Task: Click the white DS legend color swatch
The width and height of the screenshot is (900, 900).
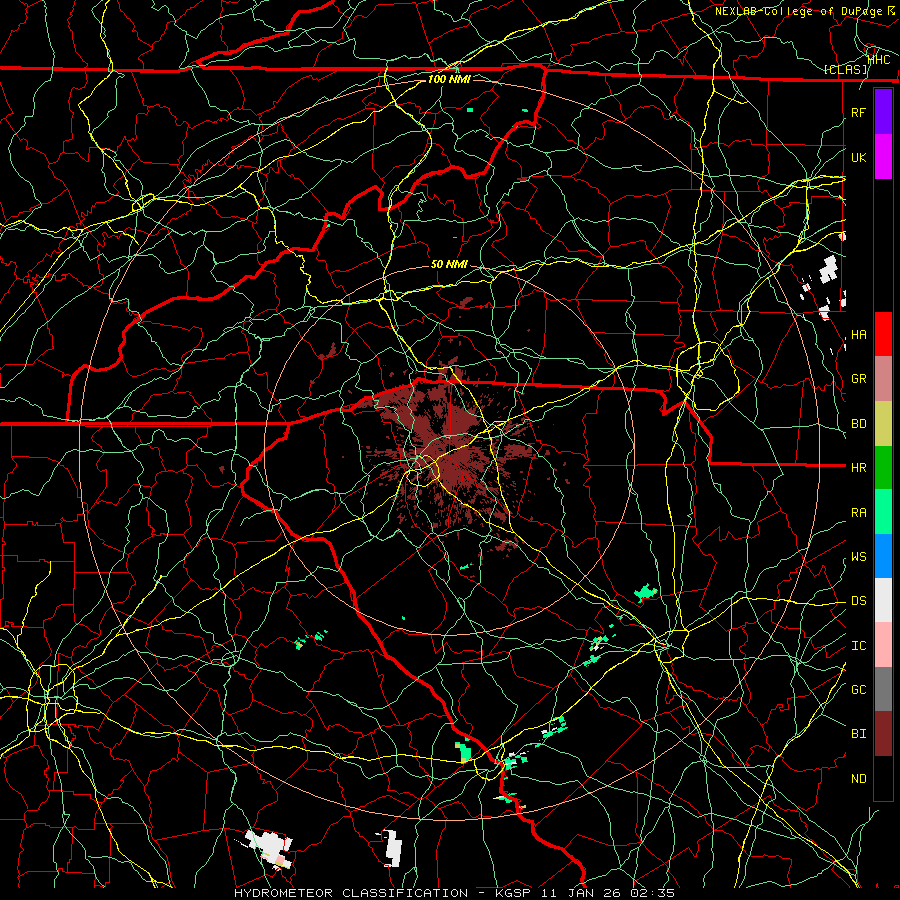Action: (883, 600)
